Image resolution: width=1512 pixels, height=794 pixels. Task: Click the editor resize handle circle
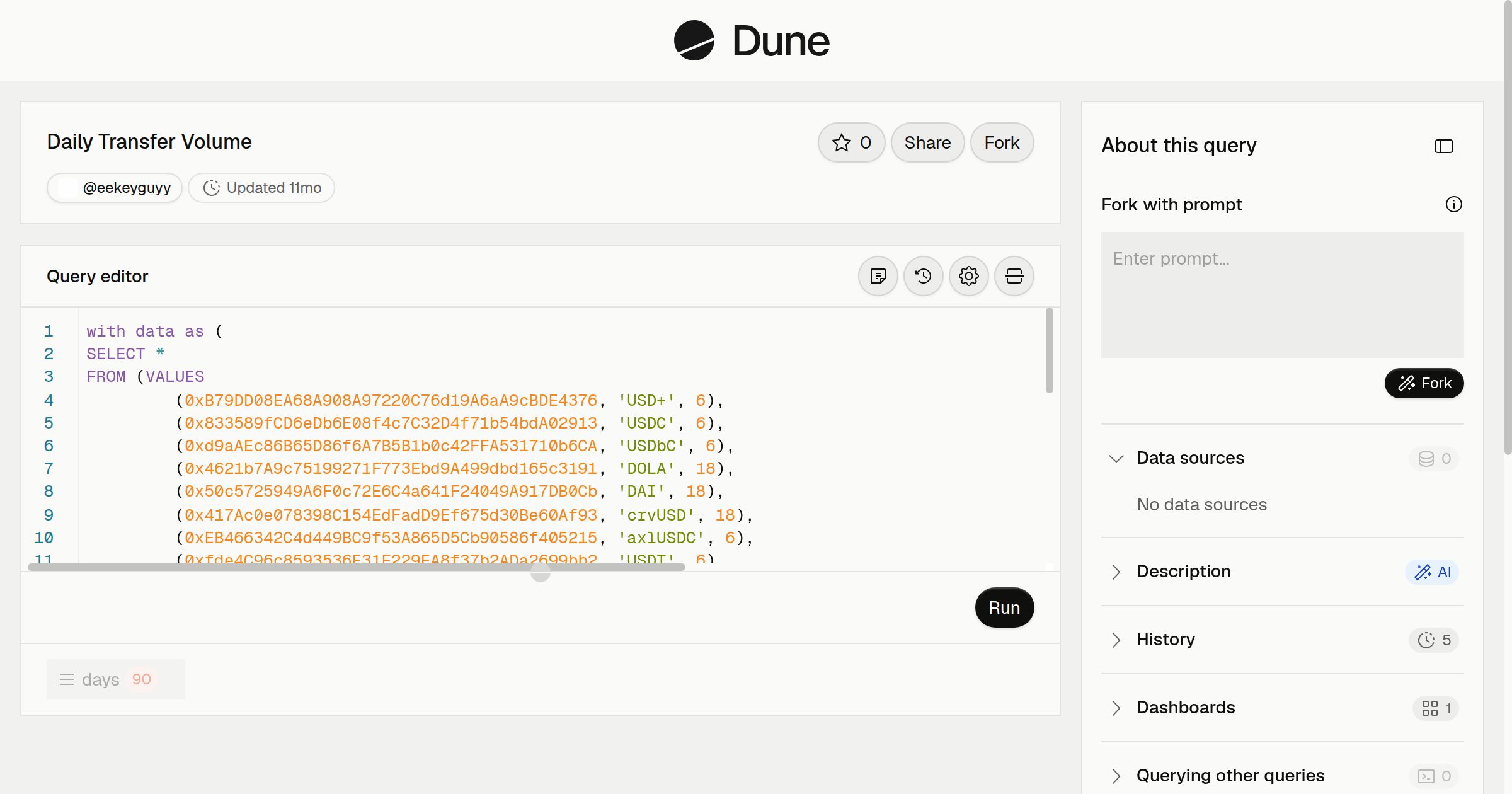point(540,572)
